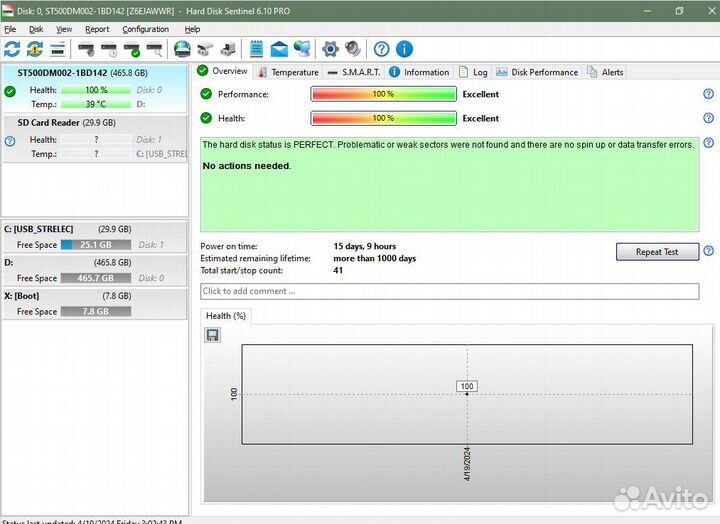Screen dimensions: 720x524
Task: Switch to the Log tab
Action: 474,72
